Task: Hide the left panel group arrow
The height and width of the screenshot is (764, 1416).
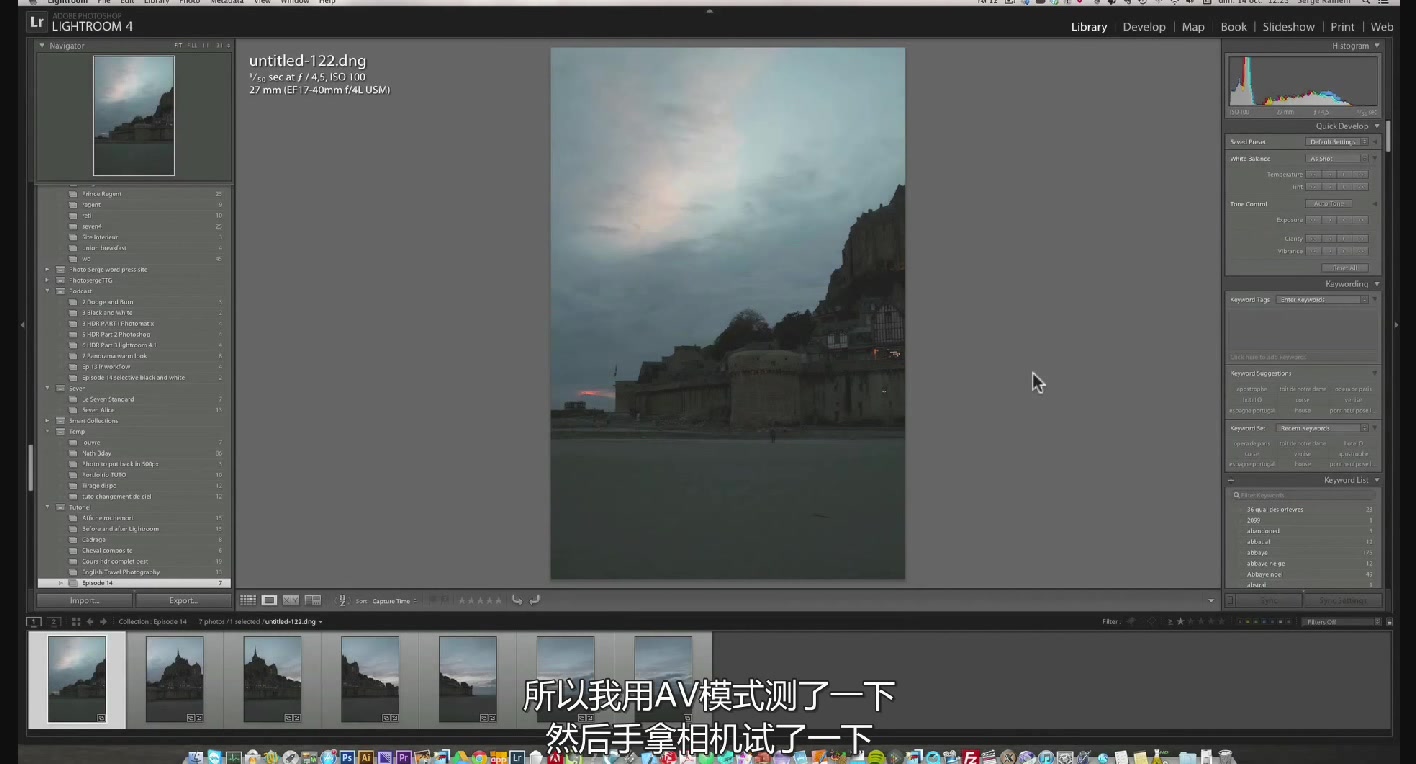Action: (22, 324)
